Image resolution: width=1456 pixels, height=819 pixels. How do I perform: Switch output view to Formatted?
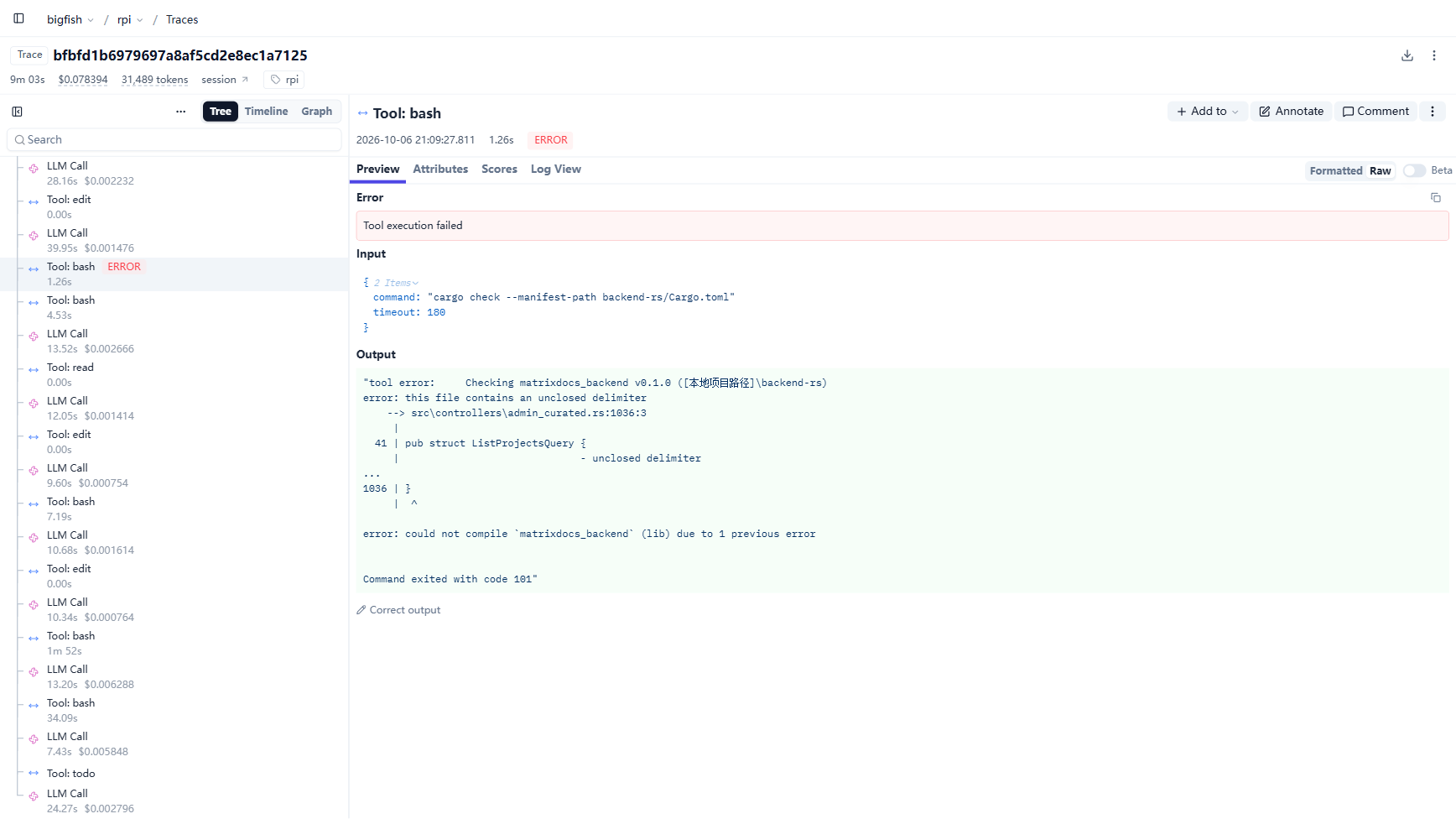[1335, 171]
